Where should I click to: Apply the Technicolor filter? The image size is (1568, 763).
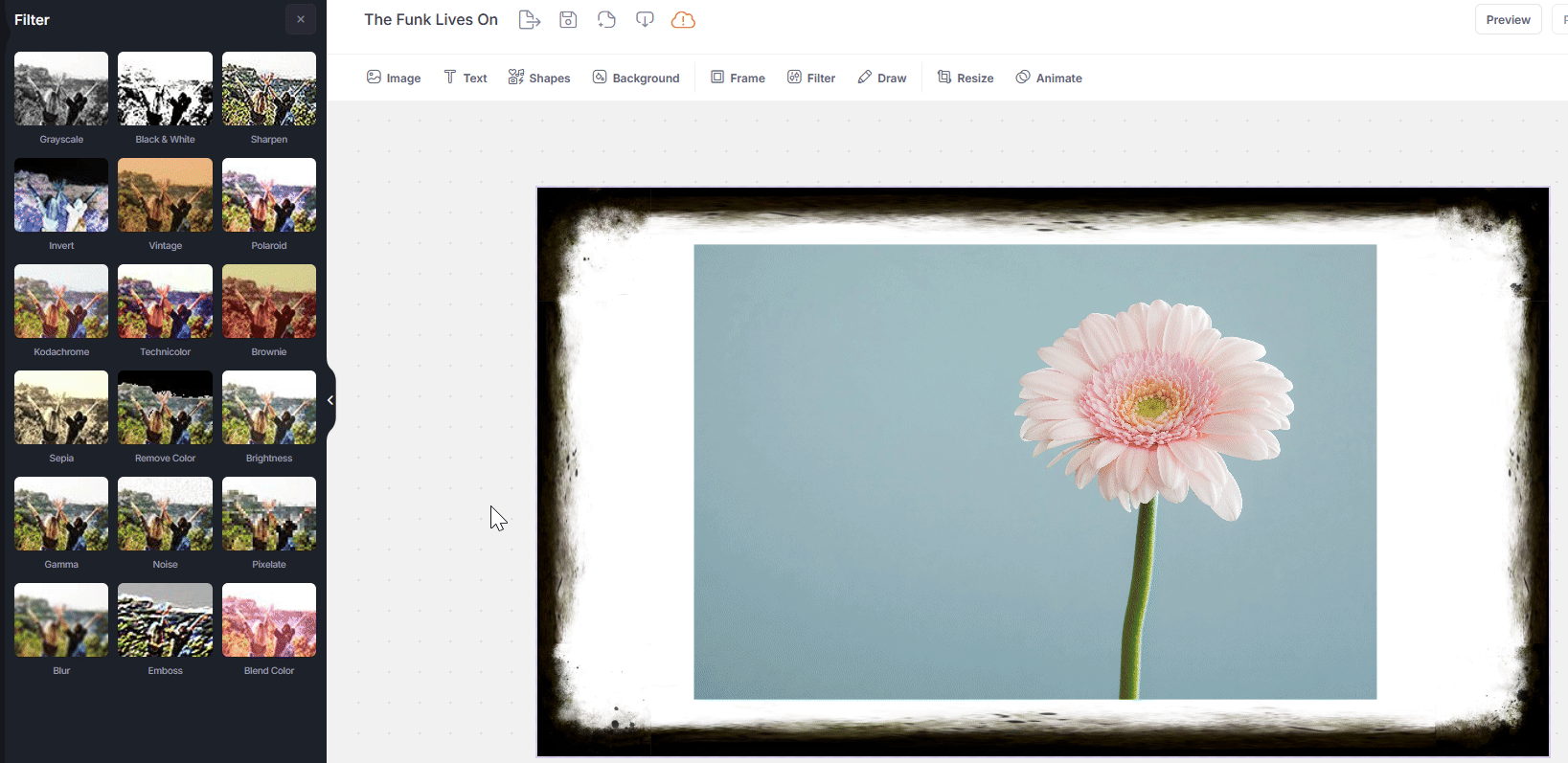pyautogui.click(x=165, y=302)
